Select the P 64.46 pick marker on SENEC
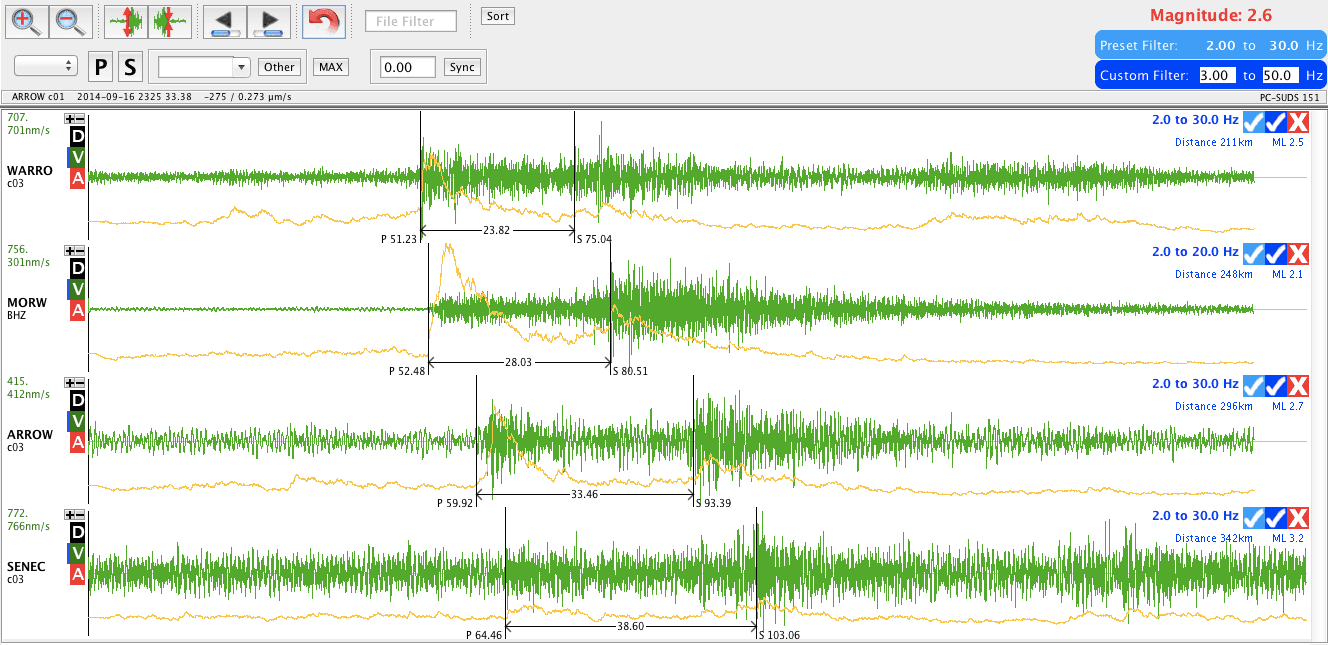 pyautogui.click(x=484, y=634)
